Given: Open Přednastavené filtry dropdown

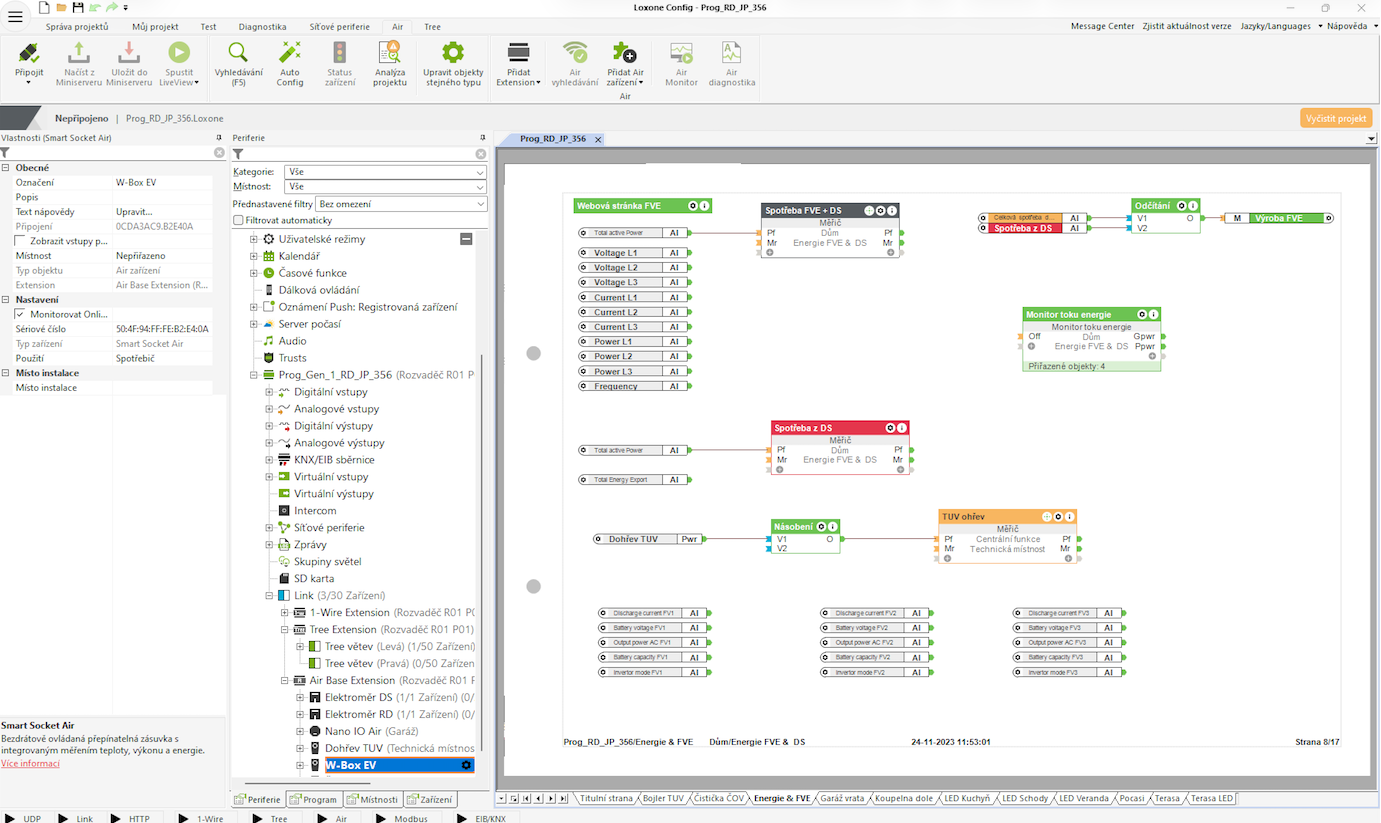Looking at the screenshot, I should click(400, 204).
